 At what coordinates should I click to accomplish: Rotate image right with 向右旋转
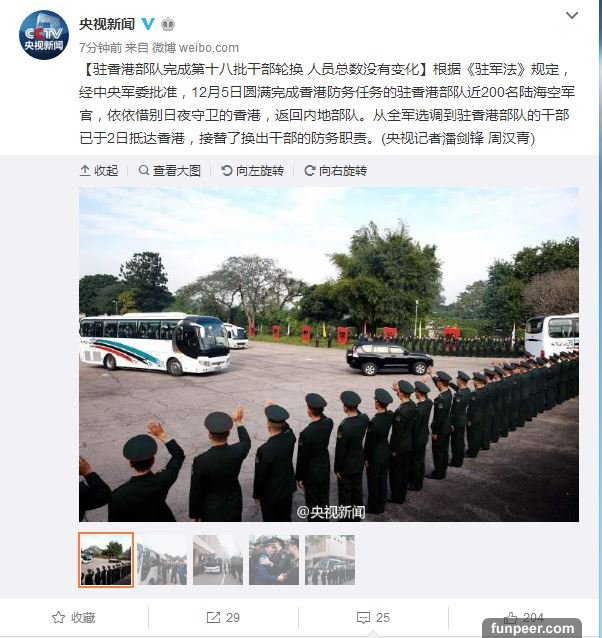(336, 170)
